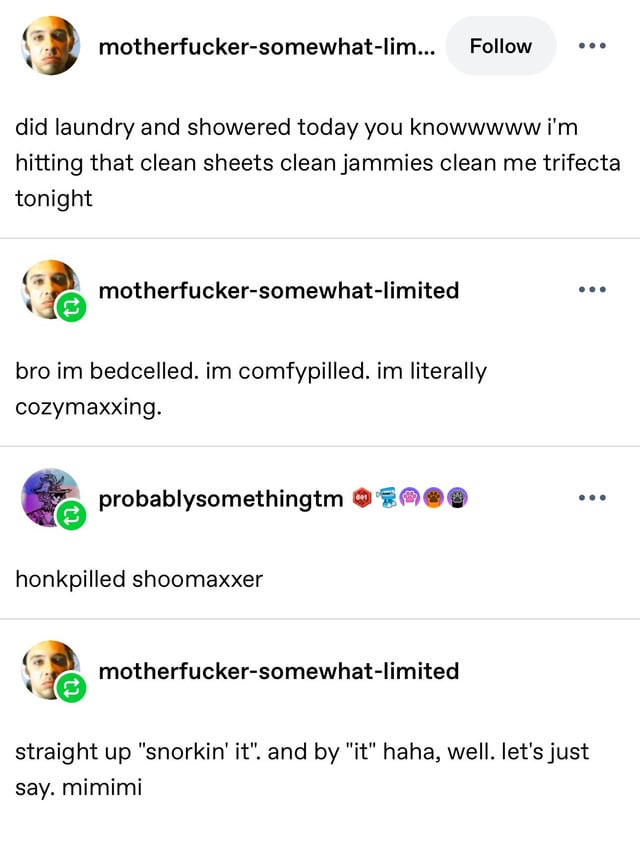The width and height of the screenshot is (640, 851).
Task: Open three-dot menu beside probablysomethingtm
Action: tap(592, 498)
